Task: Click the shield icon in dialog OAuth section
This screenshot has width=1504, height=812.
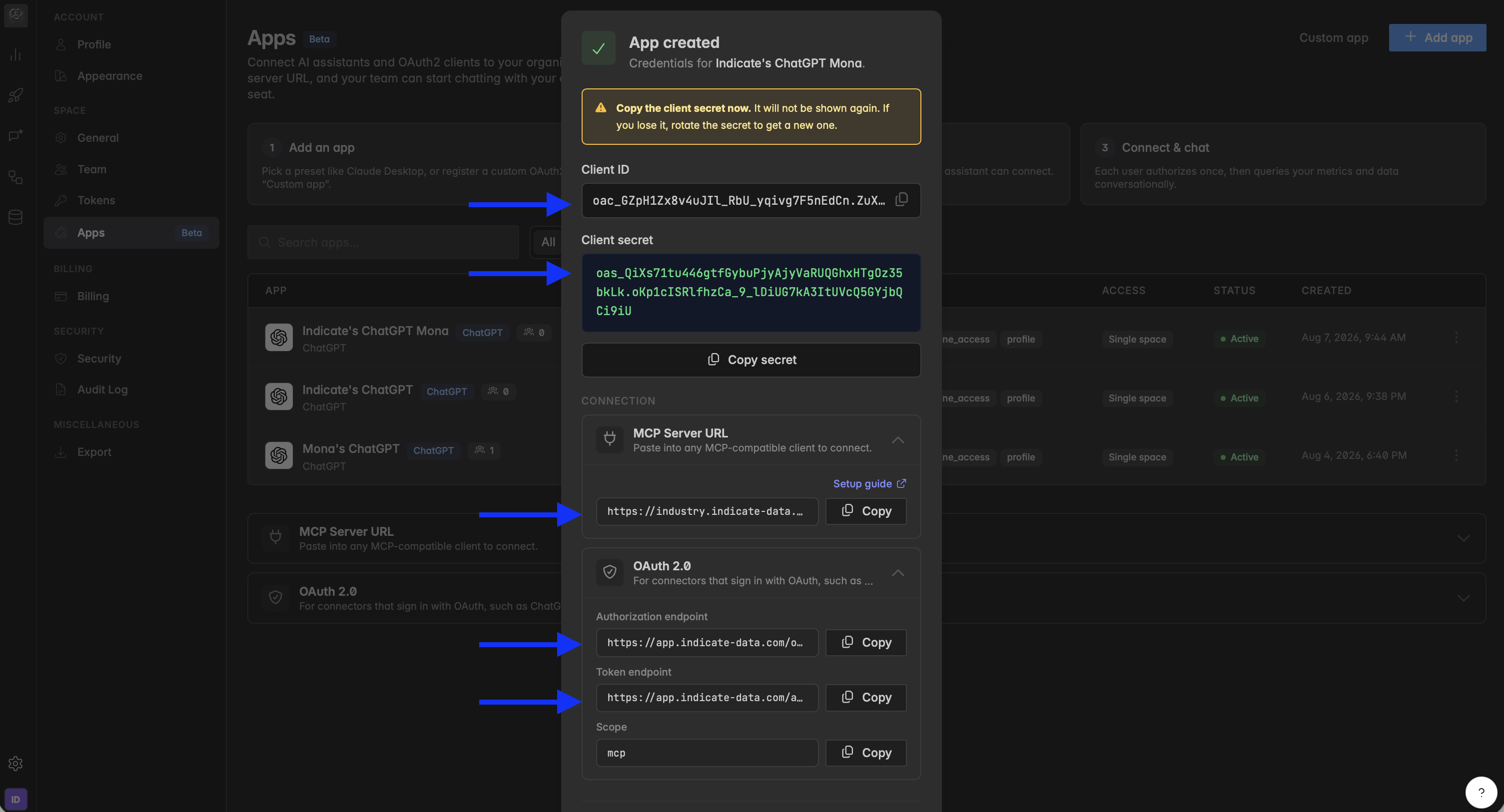Action: 610,572
